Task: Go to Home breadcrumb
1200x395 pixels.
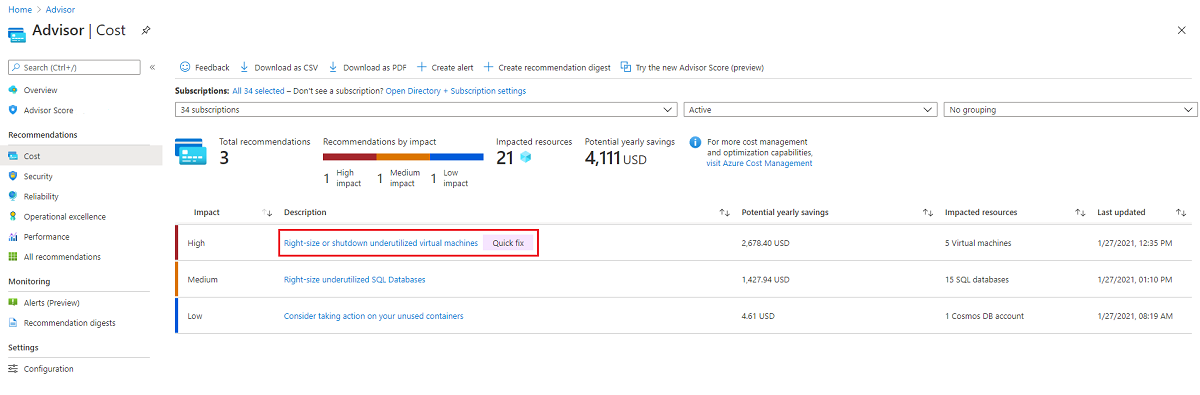Action: point(19,9)
